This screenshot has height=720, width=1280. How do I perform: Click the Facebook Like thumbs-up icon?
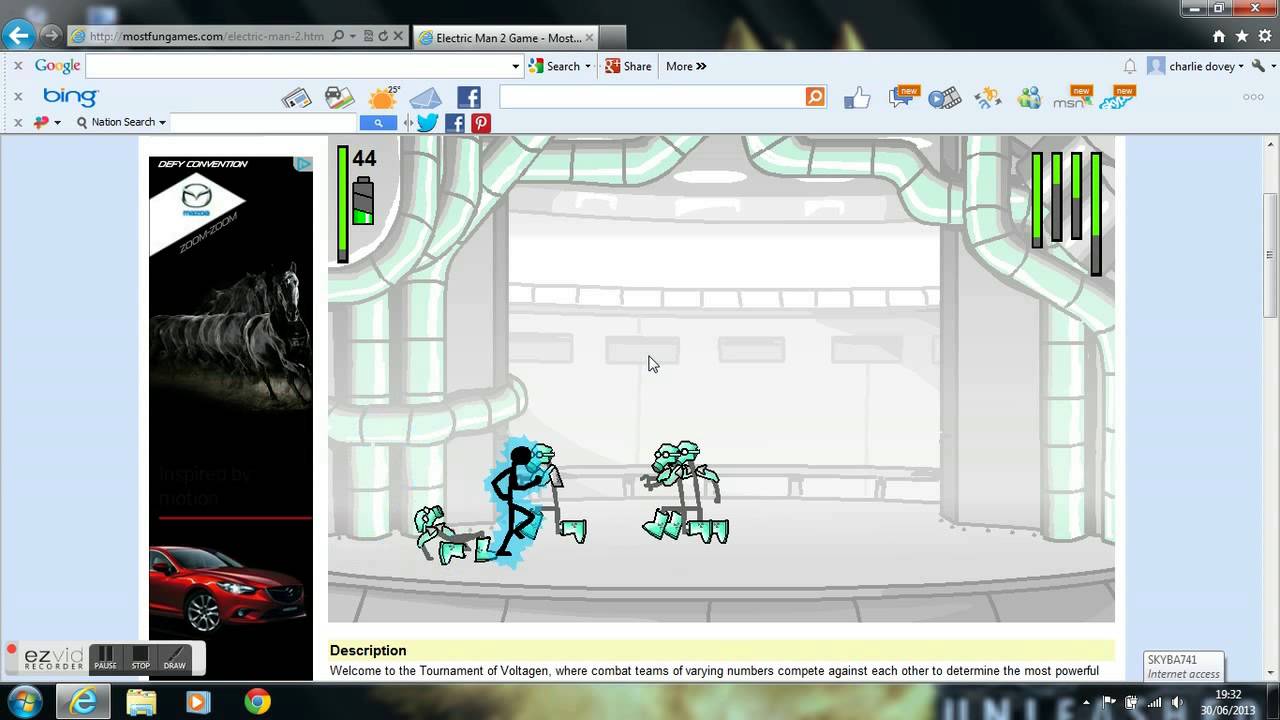pyautogui.click(x=857, y=98)
